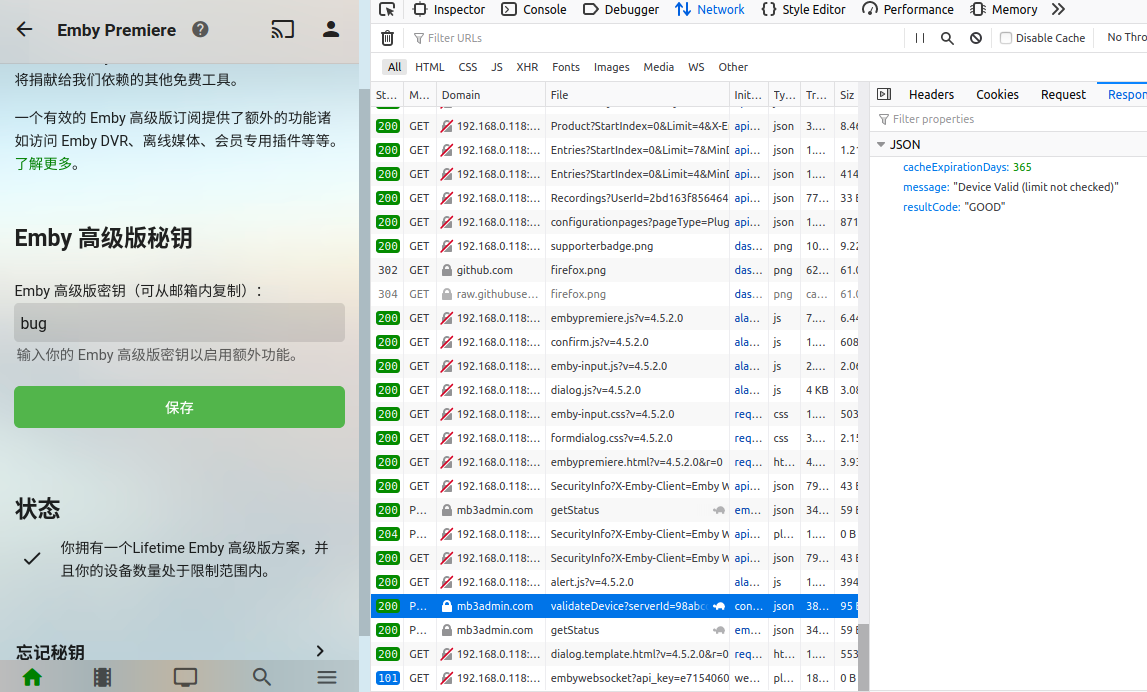This screenshot has height=692, width=1147.
Task: Click the turtle icon on validateDevice row
Action: [719, 606]
